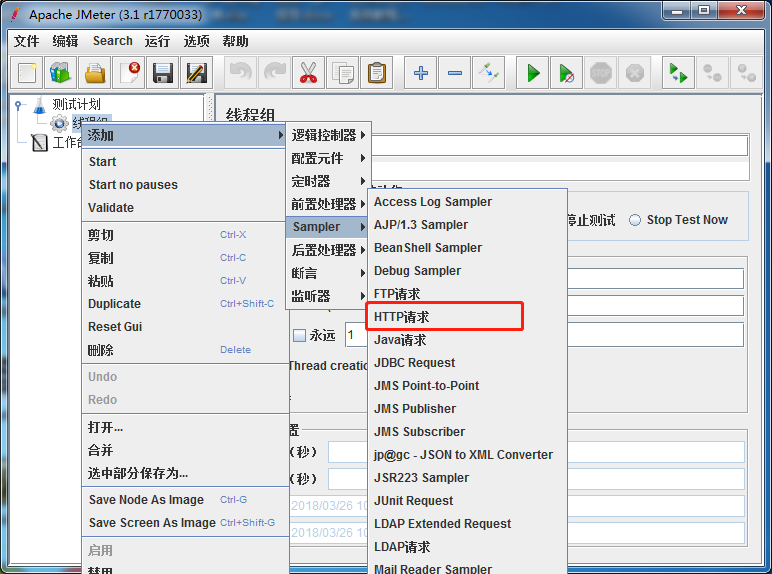772x574 pixels.
Task: Choose Start in the context menu
Action: click(184, 161)
